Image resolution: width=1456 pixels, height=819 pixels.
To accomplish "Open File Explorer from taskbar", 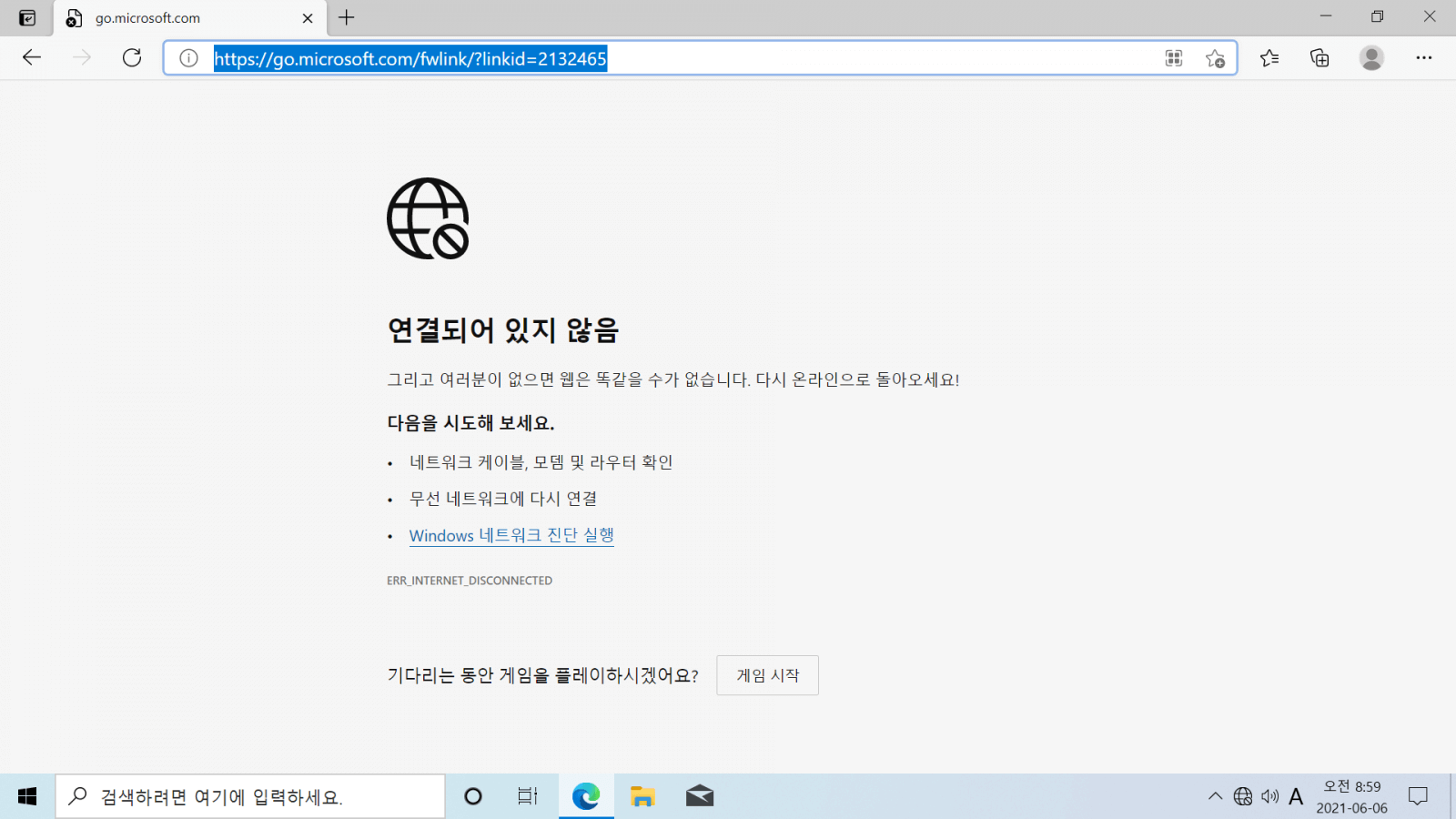I will 642,796.
